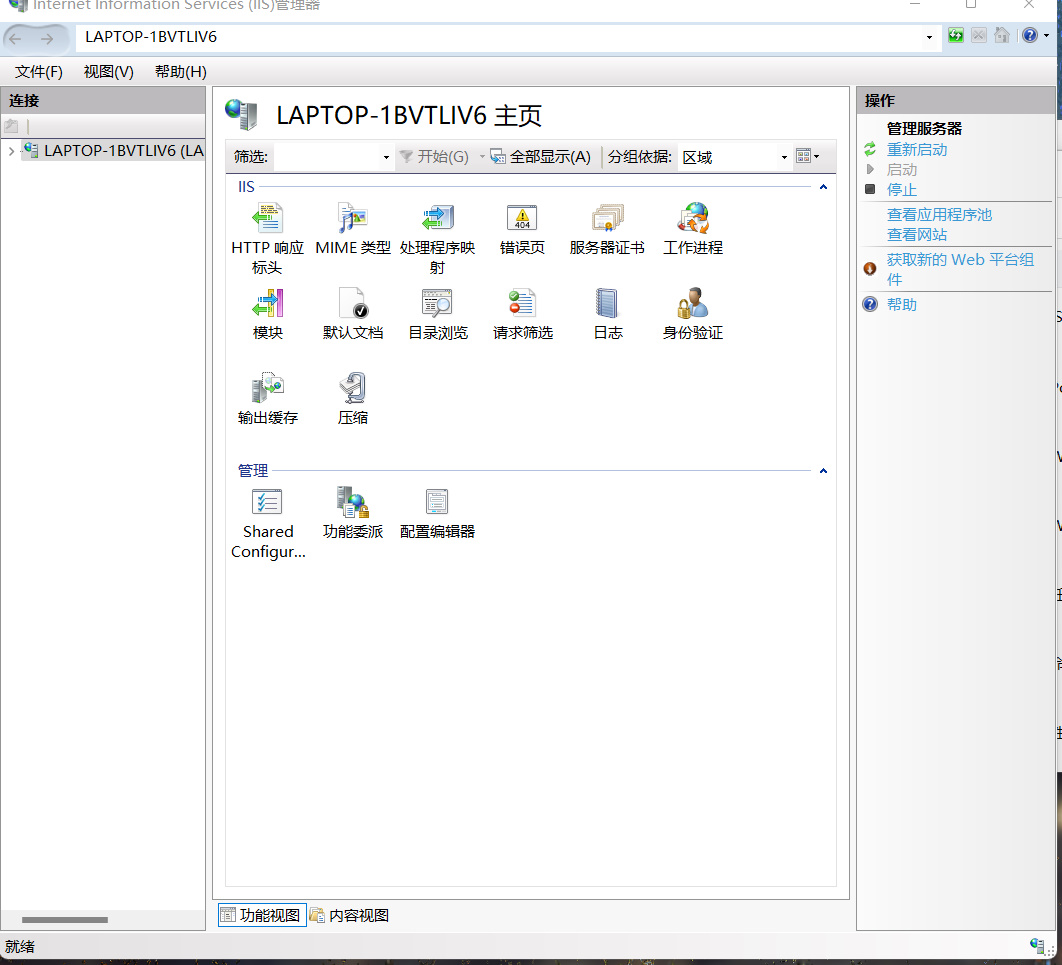
Task: Select the LAPTOP-1BVTLIV6 server in the tree
Action: 113,150
